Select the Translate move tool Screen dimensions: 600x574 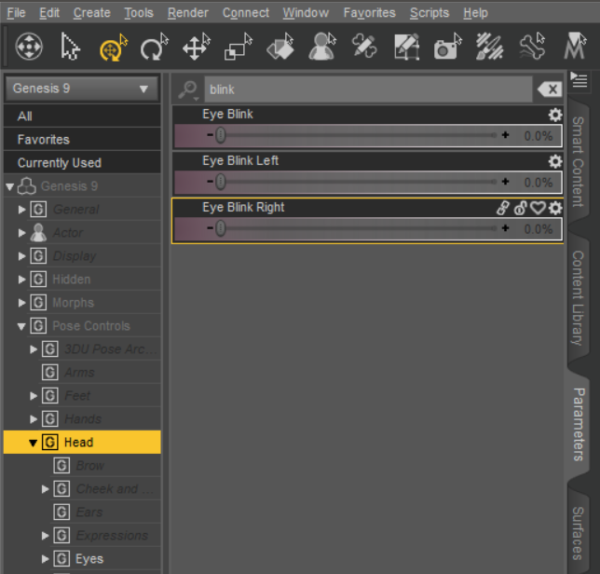pyautogui.click(x=196, y=47)
